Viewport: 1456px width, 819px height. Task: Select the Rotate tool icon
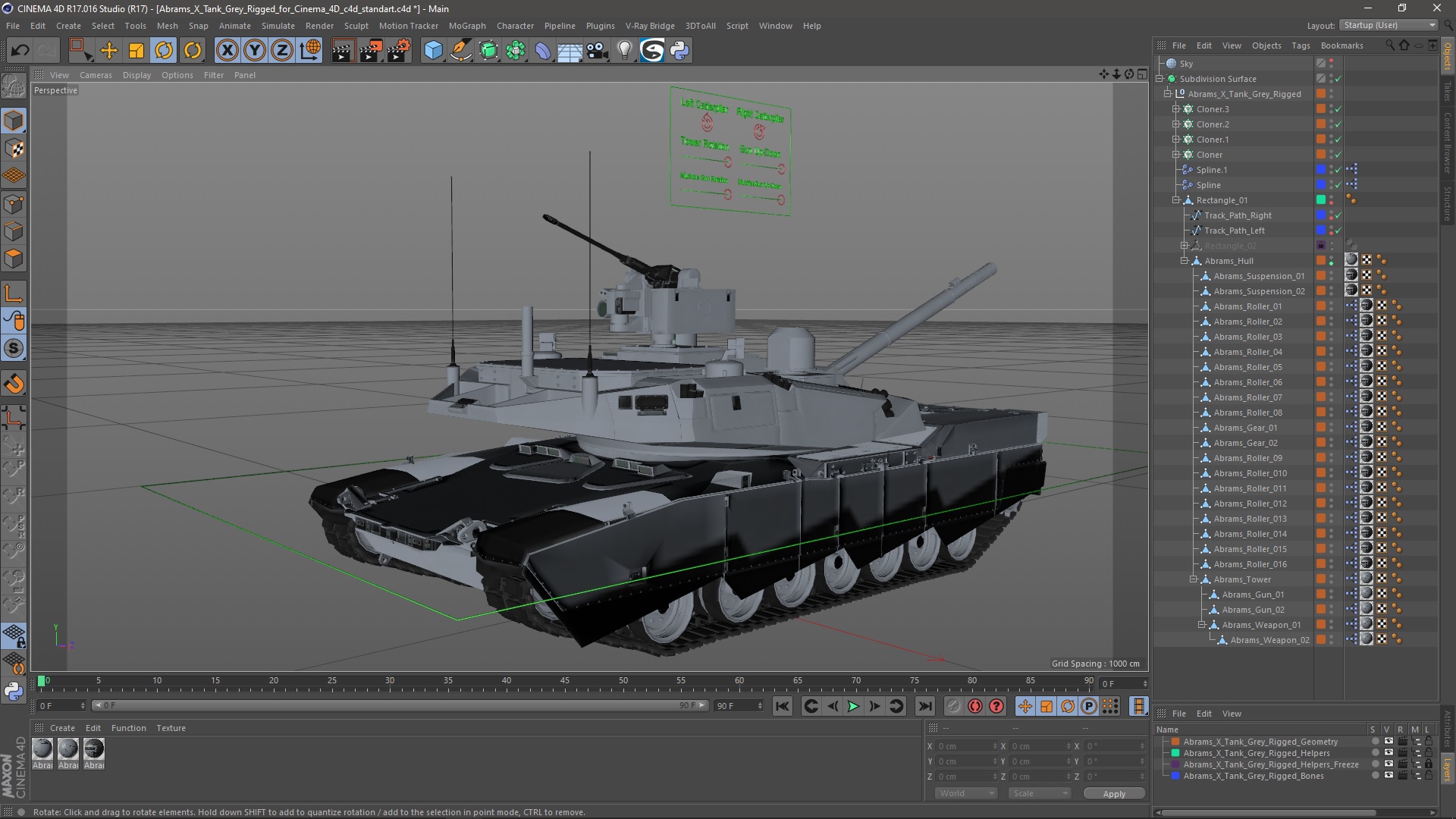click(164, 51)
